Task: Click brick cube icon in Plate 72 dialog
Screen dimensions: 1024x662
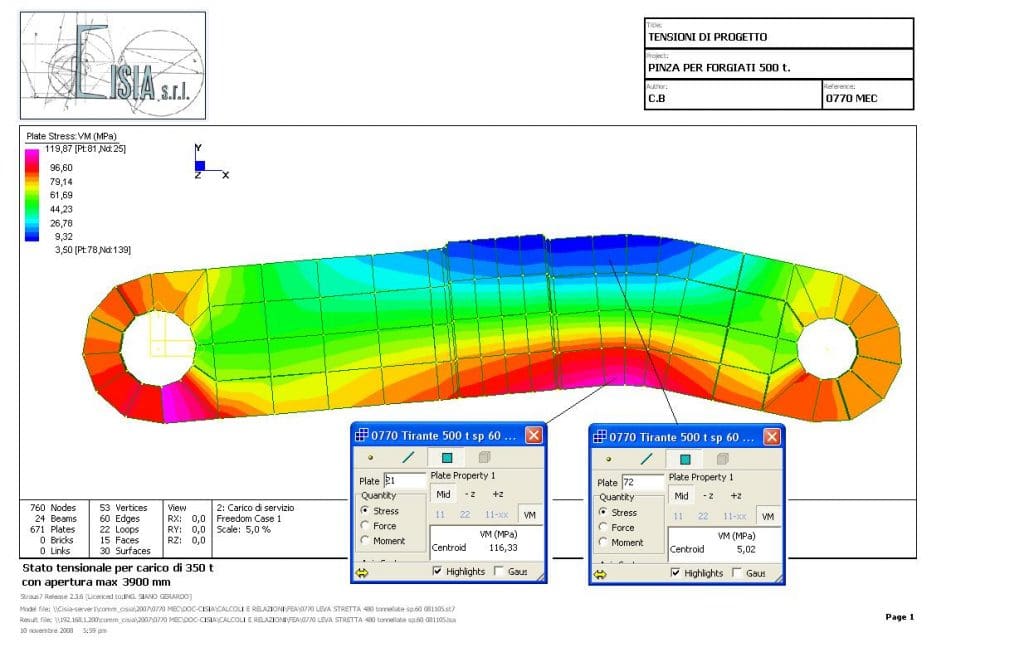Action: (723, 458)
